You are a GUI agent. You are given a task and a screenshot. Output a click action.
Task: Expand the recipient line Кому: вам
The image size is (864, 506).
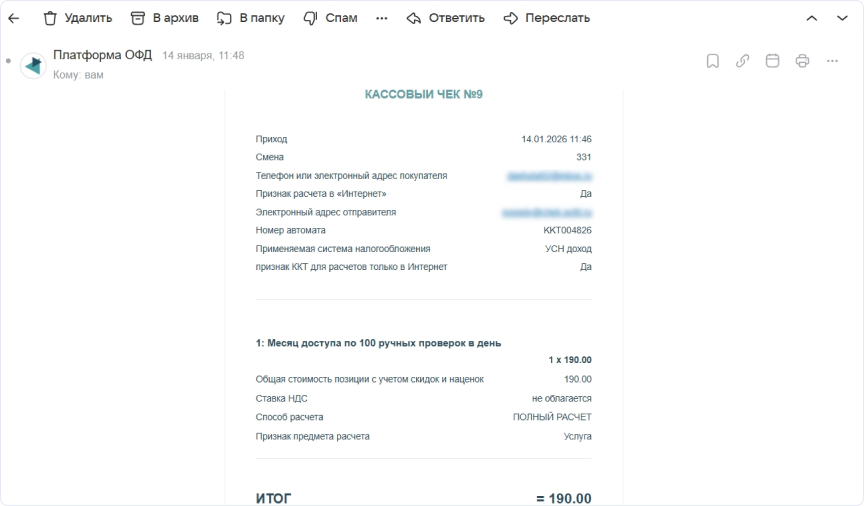[78, 75]
